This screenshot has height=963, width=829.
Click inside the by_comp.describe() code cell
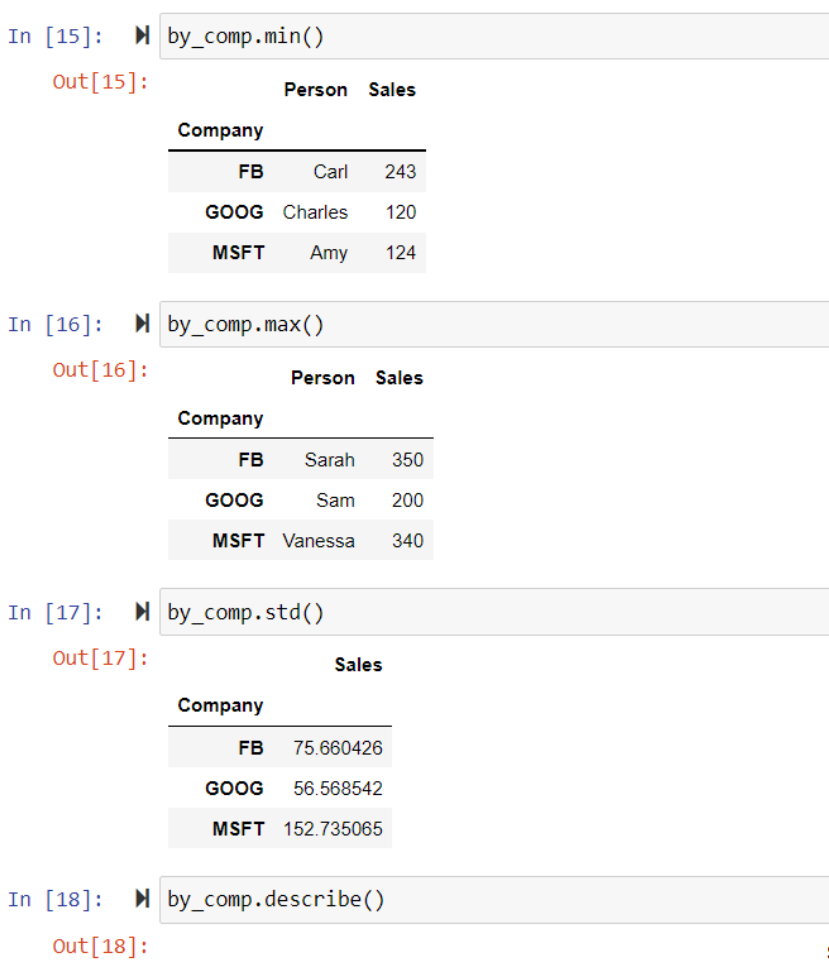tap(300, 898)
